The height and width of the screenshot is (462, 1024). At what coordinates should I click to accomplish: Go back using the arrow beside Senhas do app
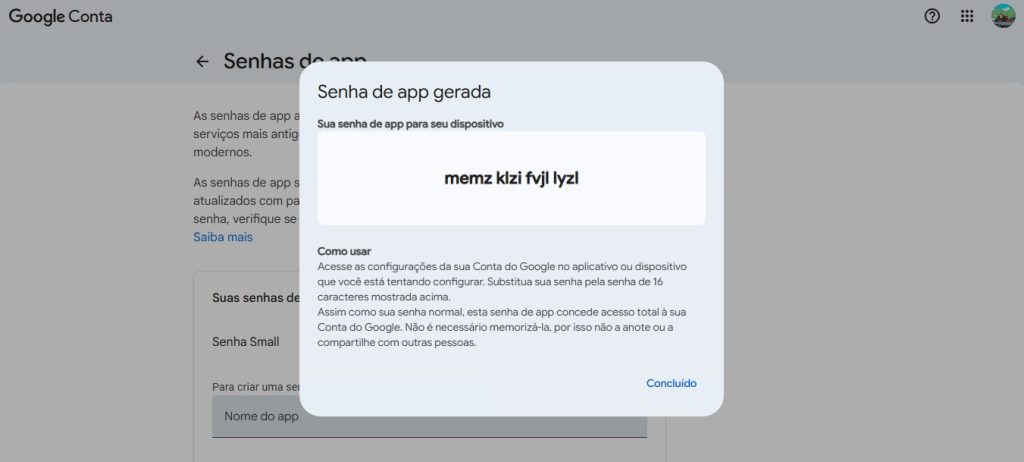(202, 61)
